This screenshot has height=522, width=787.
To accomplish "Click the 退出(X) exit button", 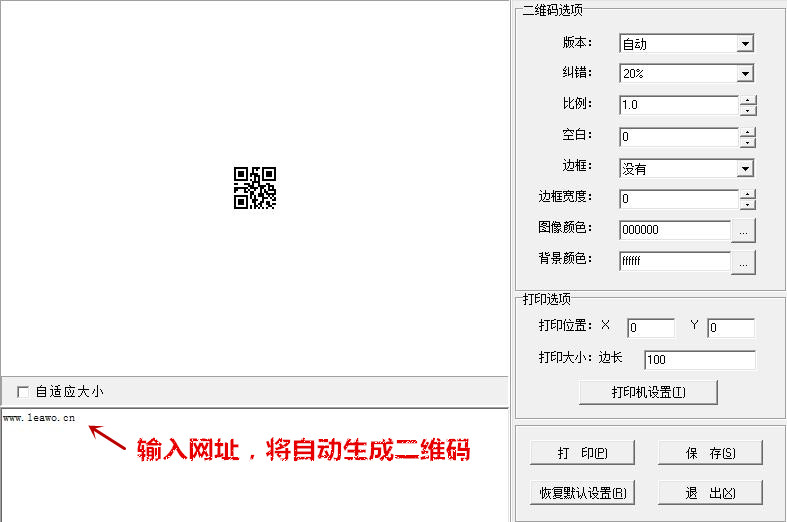I will click(710, 493).
